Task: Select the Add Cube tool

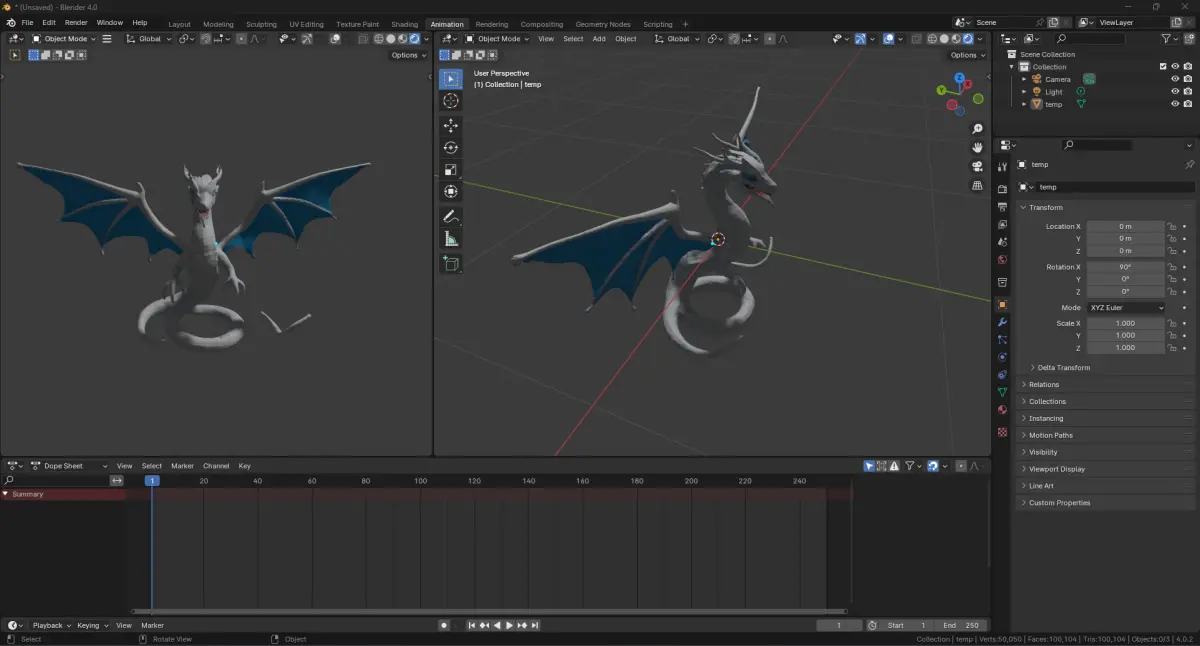Action: coord(451,264)
